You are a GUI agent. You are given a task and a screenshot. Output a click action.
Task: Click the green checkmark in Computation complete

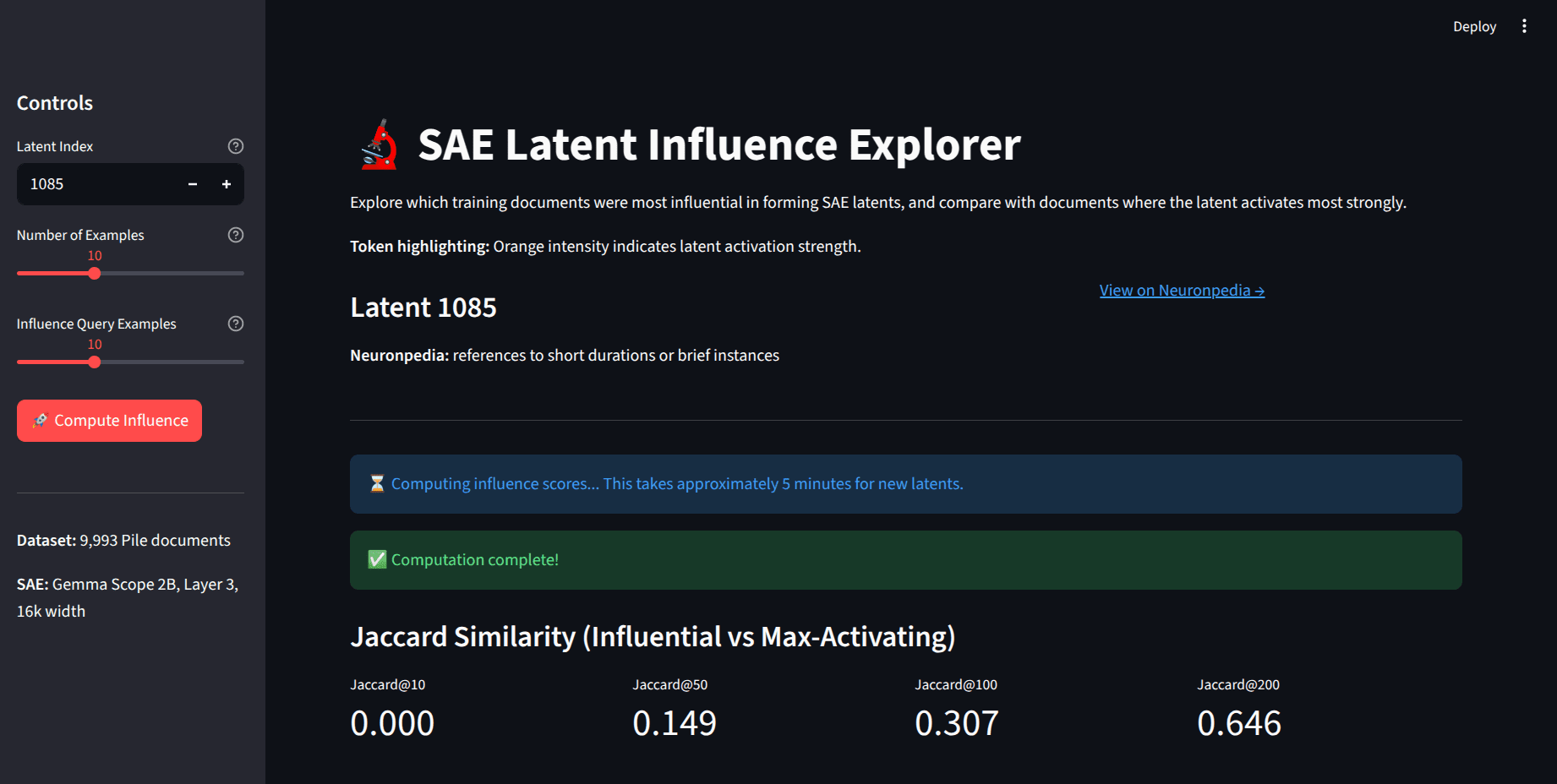pyautogui.click(x=377, y=559)
